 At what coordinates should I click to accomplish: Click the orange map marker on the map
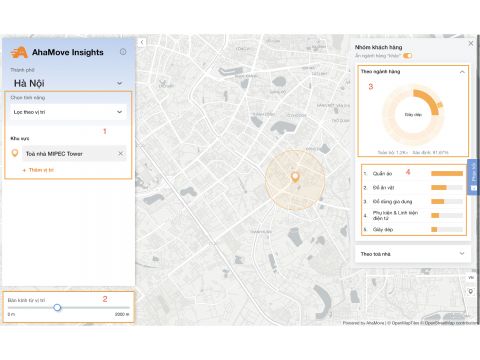pos(295,177)
